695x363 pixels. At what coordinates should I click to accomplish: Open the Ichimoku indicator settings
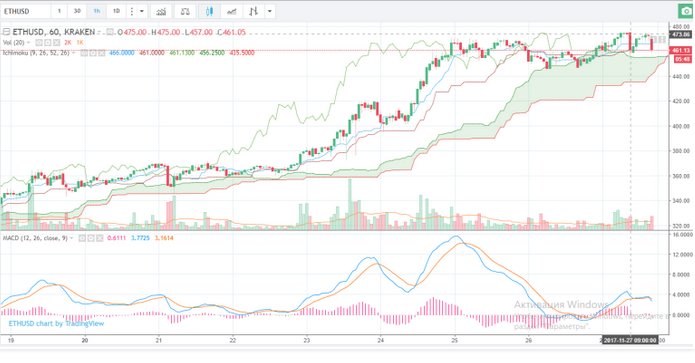pyautogui.click(x=93, y=53)
